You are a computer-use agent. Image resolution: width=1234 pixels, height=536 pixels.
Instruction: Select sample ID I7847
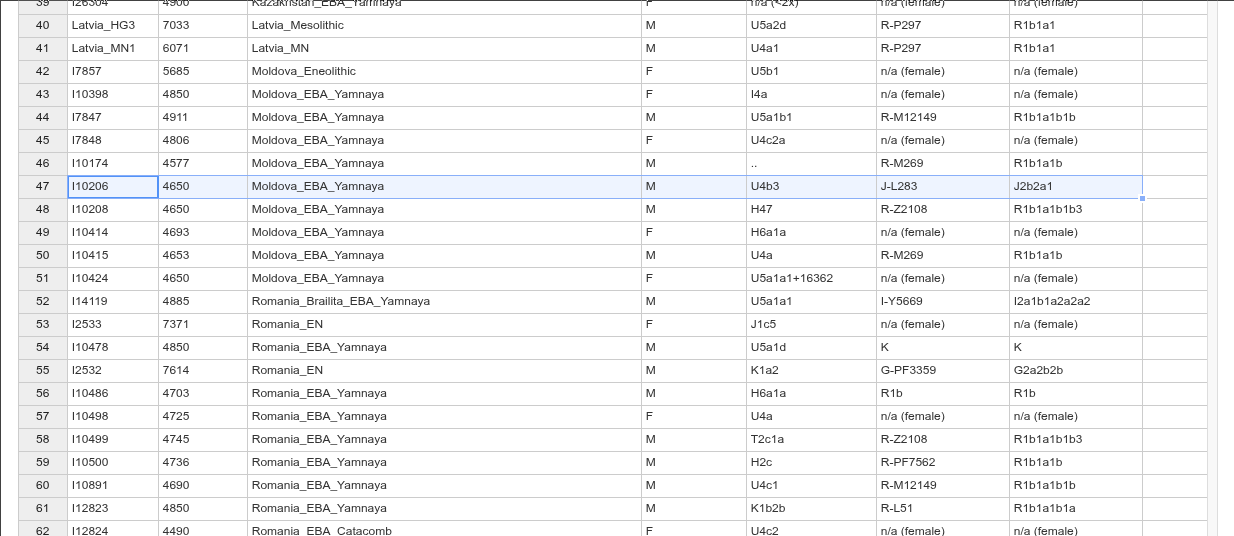pyautogui.click(x=113, y=117)
